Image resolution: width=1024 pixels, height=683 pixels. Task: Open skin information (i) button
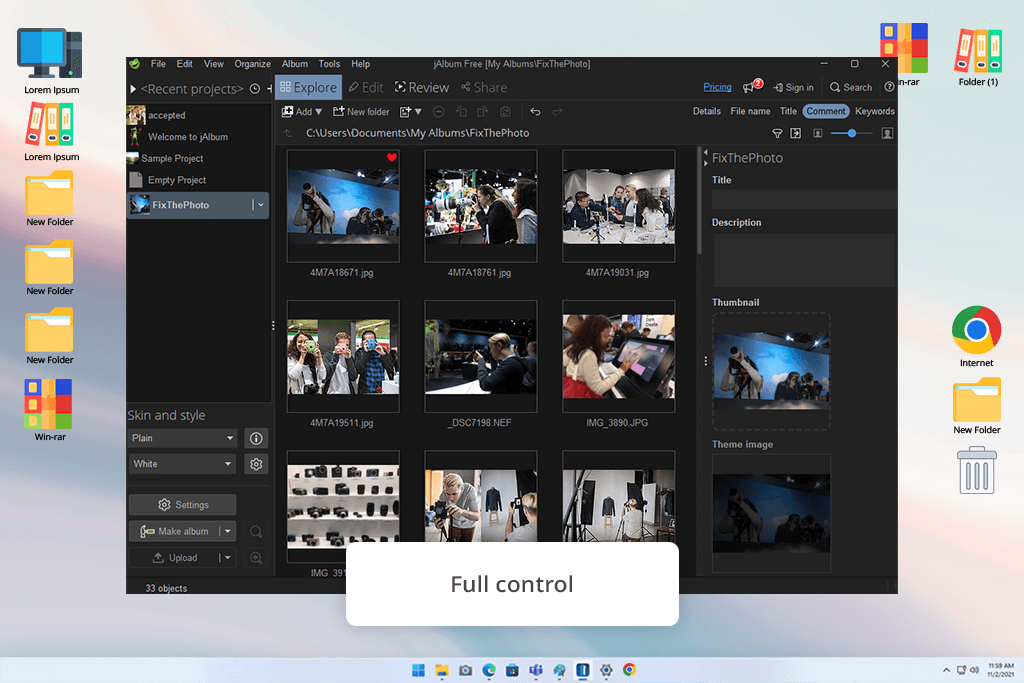coord(256,438)
